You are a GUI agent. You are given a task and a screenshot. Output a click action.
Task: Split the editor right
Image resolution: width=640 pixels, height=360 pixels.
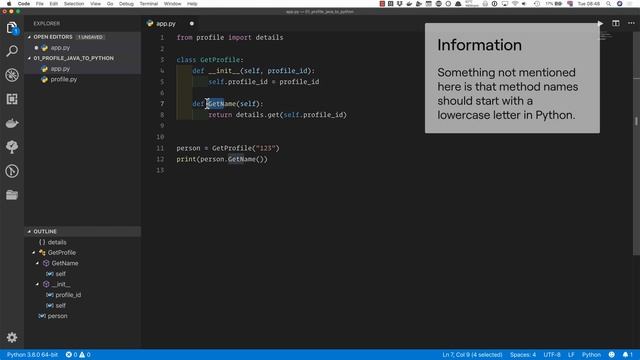(616, 23)
